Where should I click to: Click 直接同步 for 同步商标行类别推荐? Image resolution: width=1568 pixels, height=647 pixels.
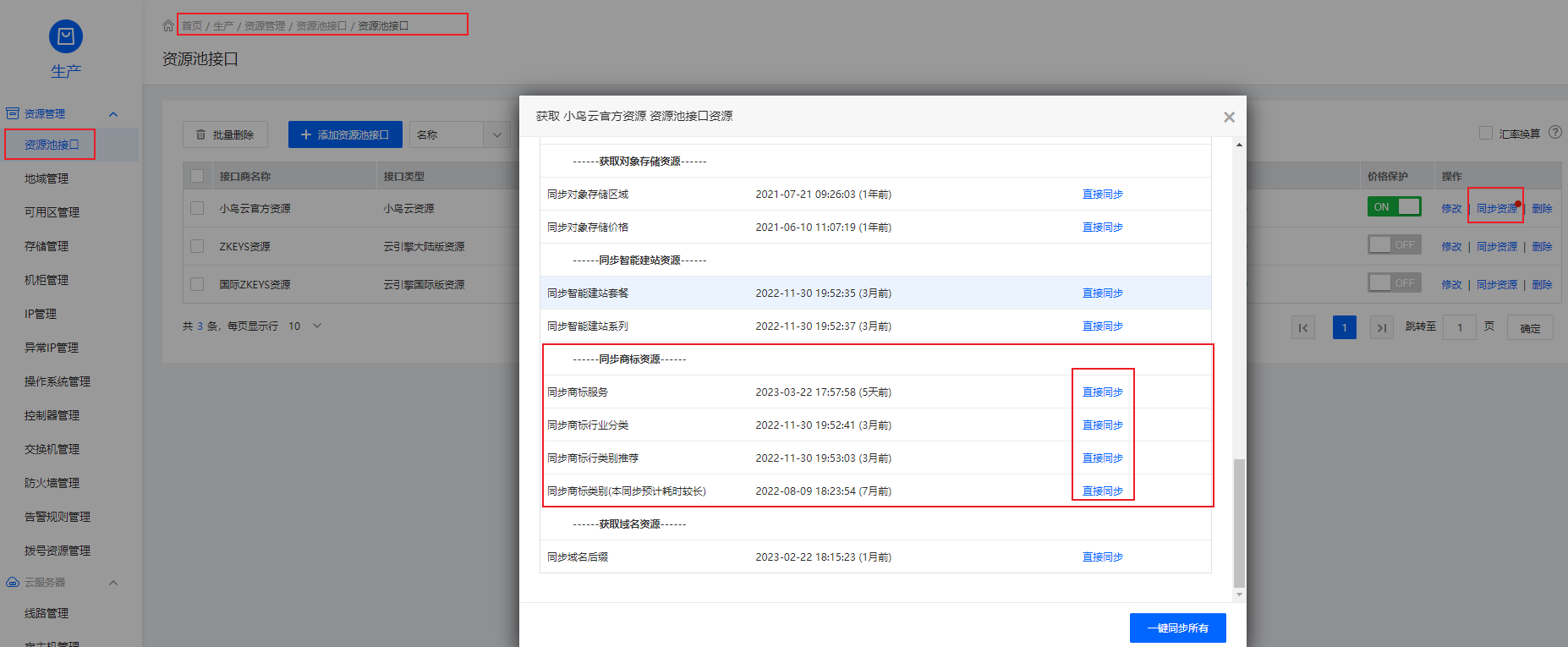1103,458
